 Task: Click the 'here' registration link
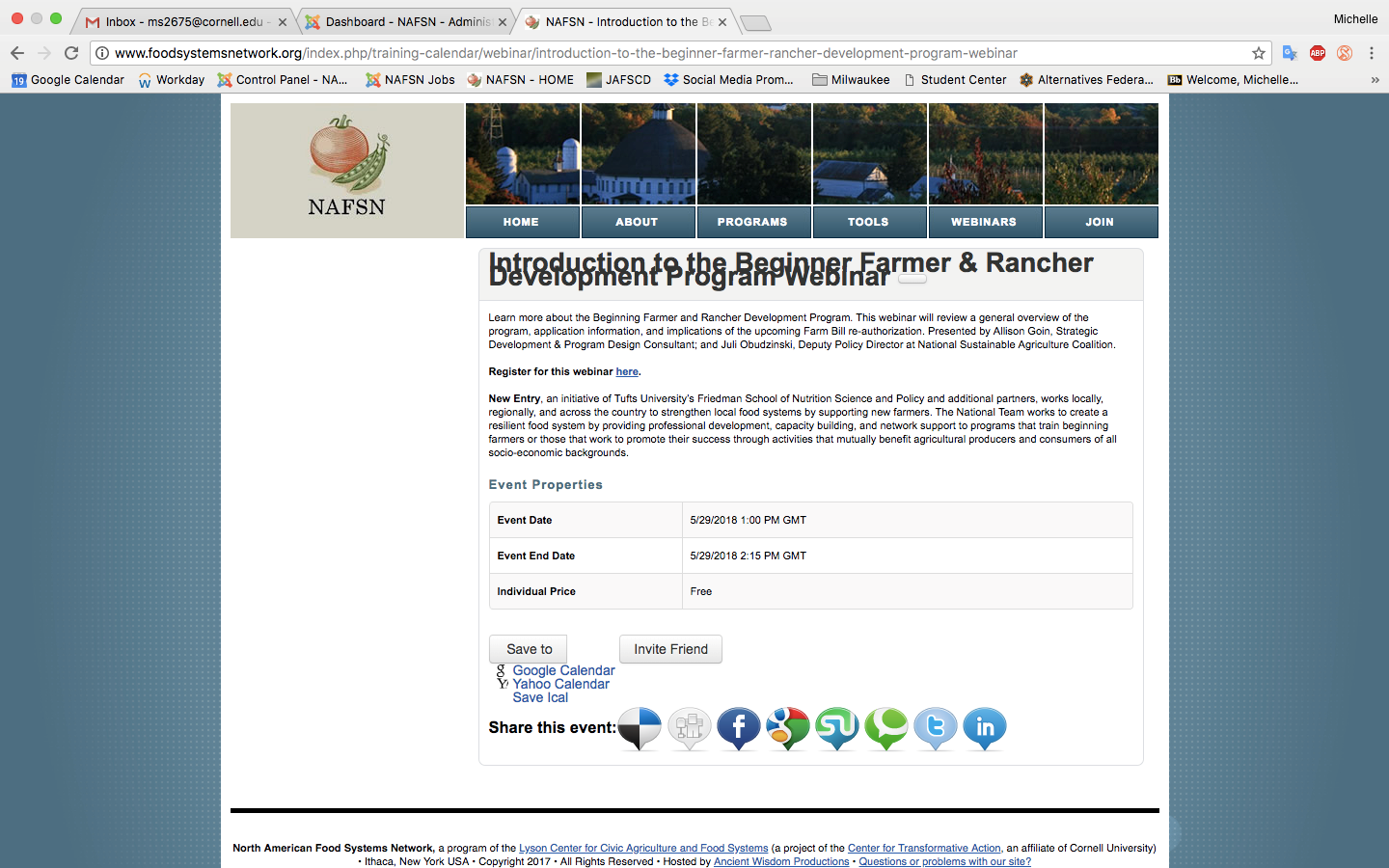tap(627, 371)
